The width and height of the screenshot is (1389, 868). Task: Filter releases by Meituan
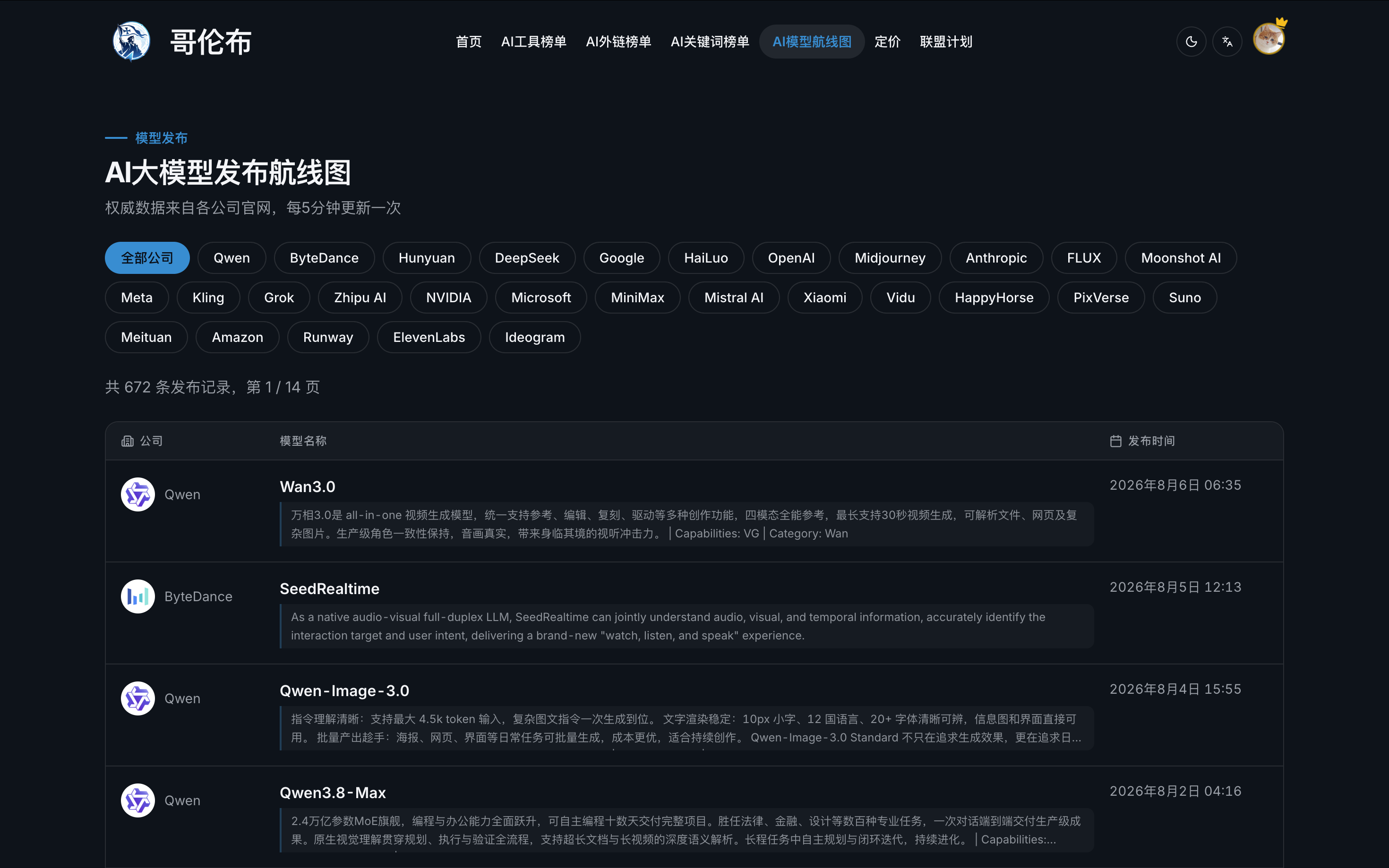[x=146, y=337]
